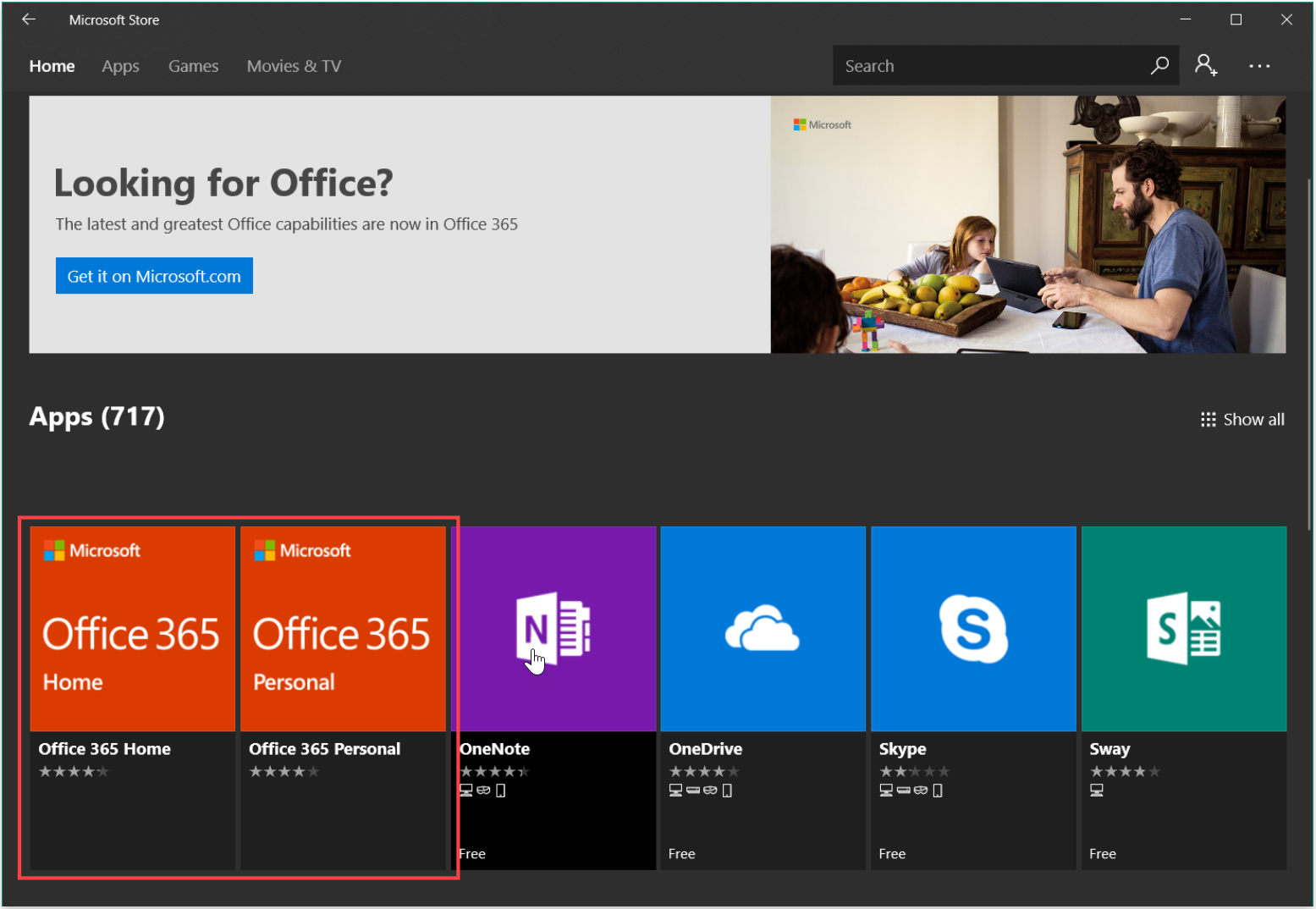The width and height of the screenshot is (1316, 909).
Task: Click Office 365 Personal star rating
Action: pos(284,771)
